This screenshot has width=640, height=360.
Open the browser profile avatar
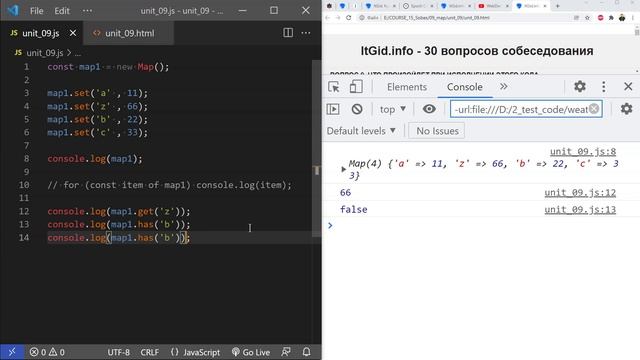pos(622,18)
